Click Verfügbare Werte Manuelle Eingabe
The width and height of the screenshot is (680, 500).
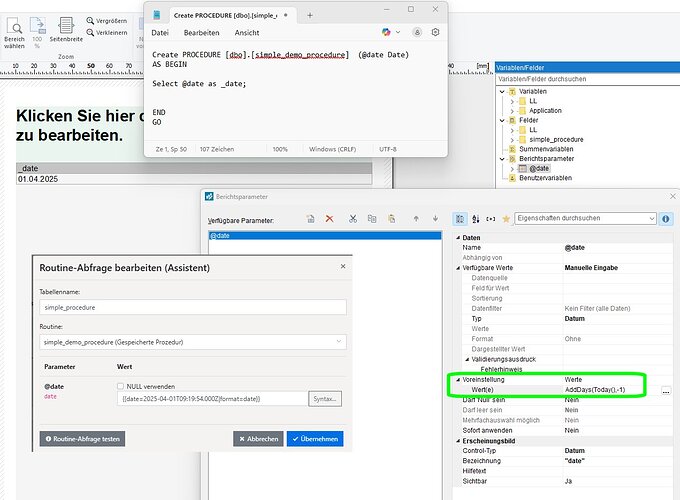(x=591, y=268)
